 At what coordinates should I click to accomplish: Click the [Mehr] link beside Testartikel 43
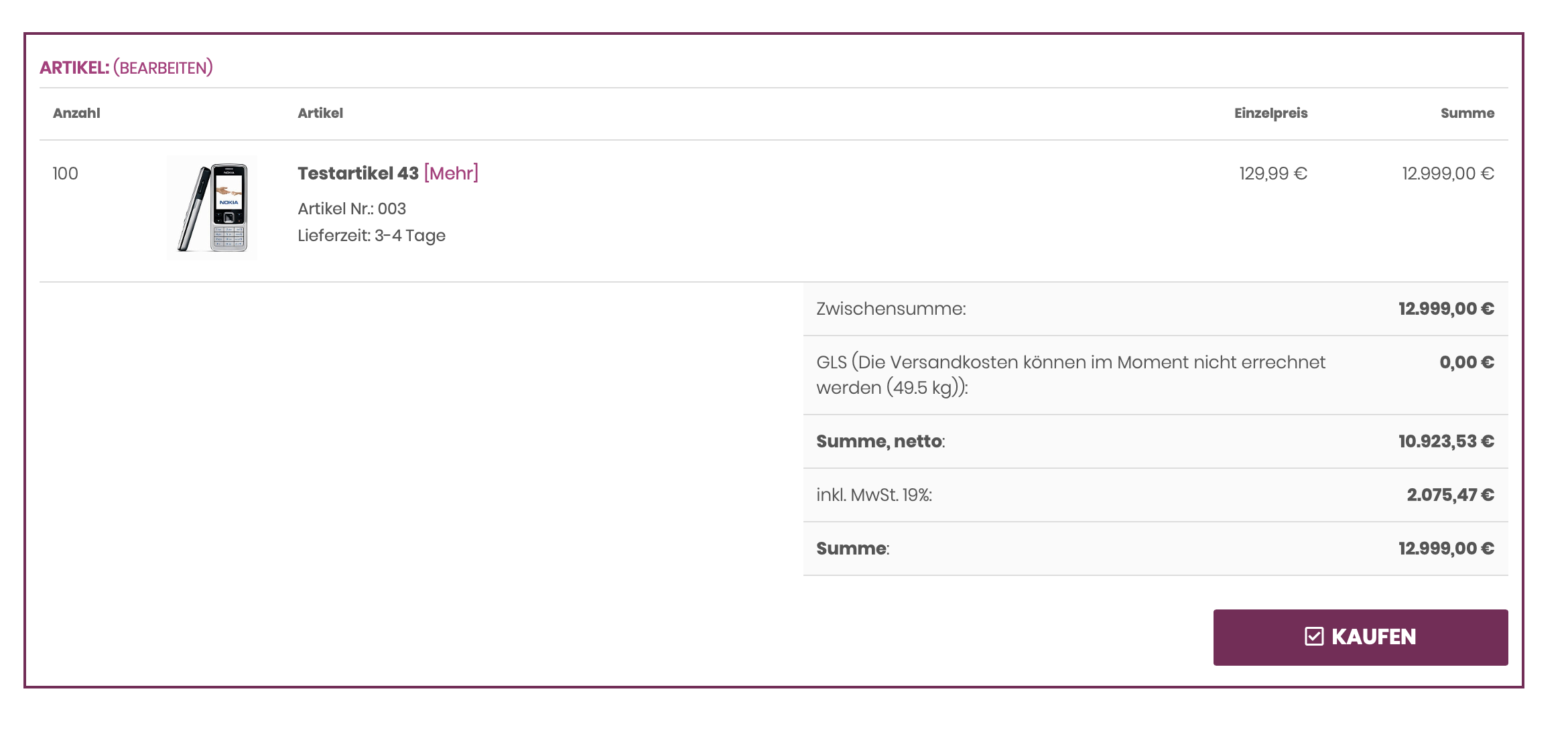[451, 173]
